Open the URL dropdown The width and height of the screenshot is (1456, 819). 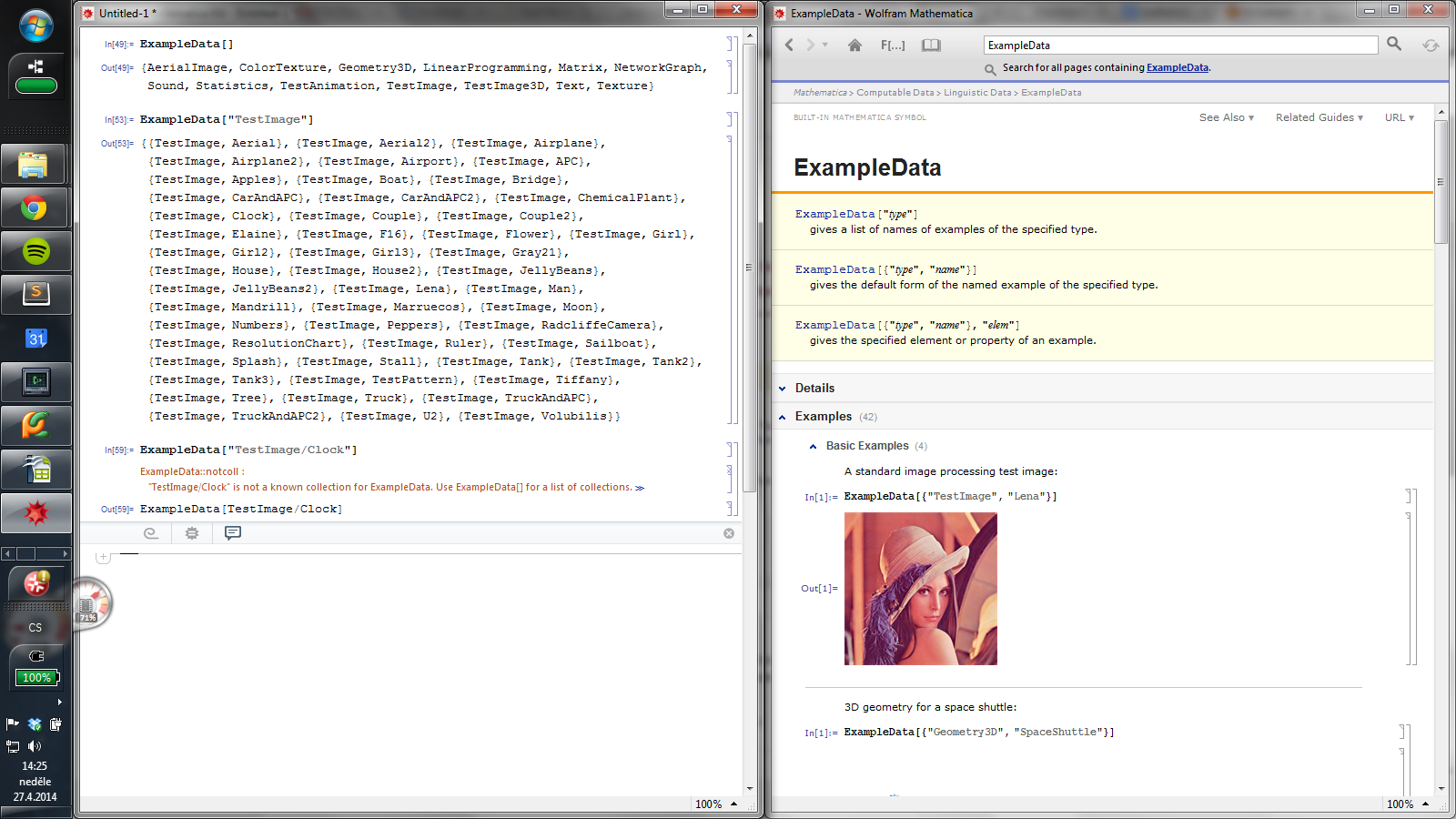pos(1400,117)
